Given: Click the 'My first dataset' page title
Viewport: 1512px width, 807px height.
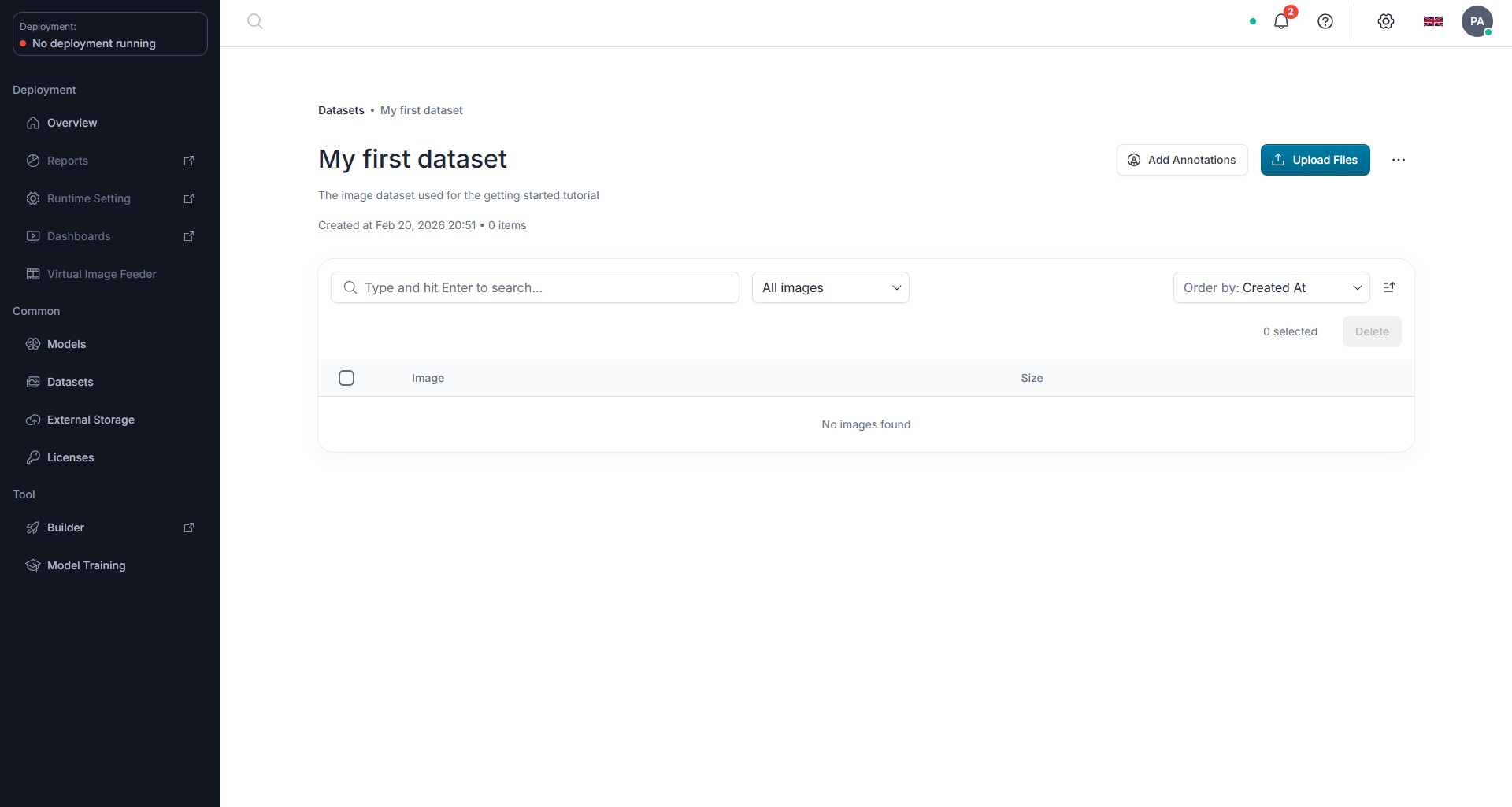Looking at the screenshot, I should pos(412,159).
